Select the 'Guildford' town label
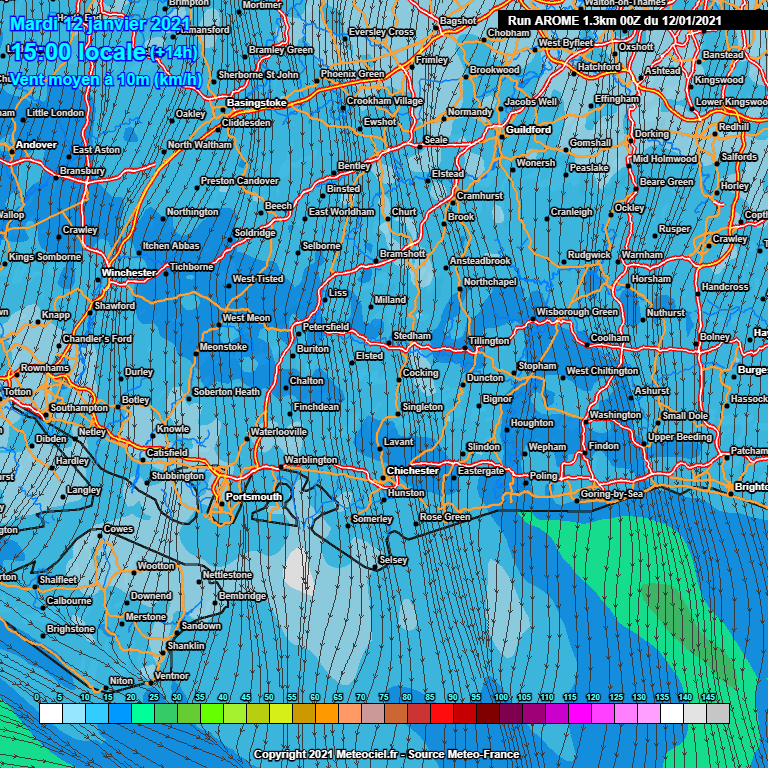The height and width of the screenshot is (768, 768). [528, 130]
